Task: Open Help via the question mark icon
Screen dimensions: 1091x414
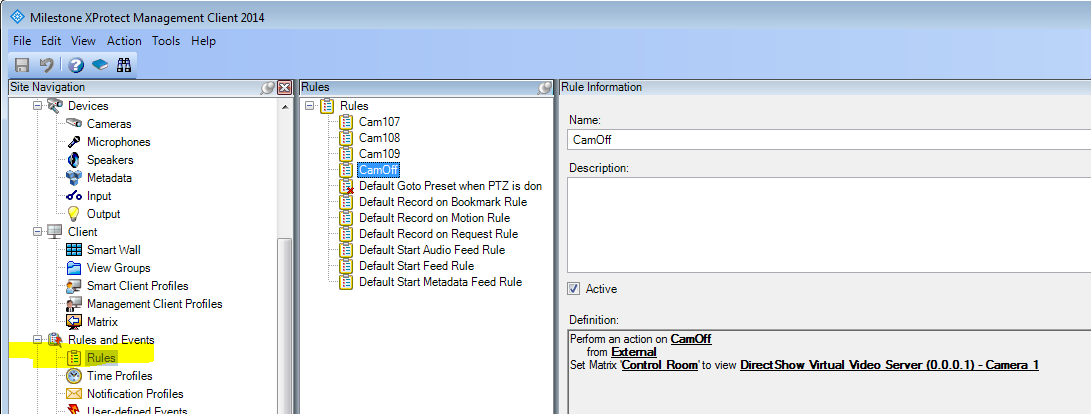Action: tap(75, 65)
